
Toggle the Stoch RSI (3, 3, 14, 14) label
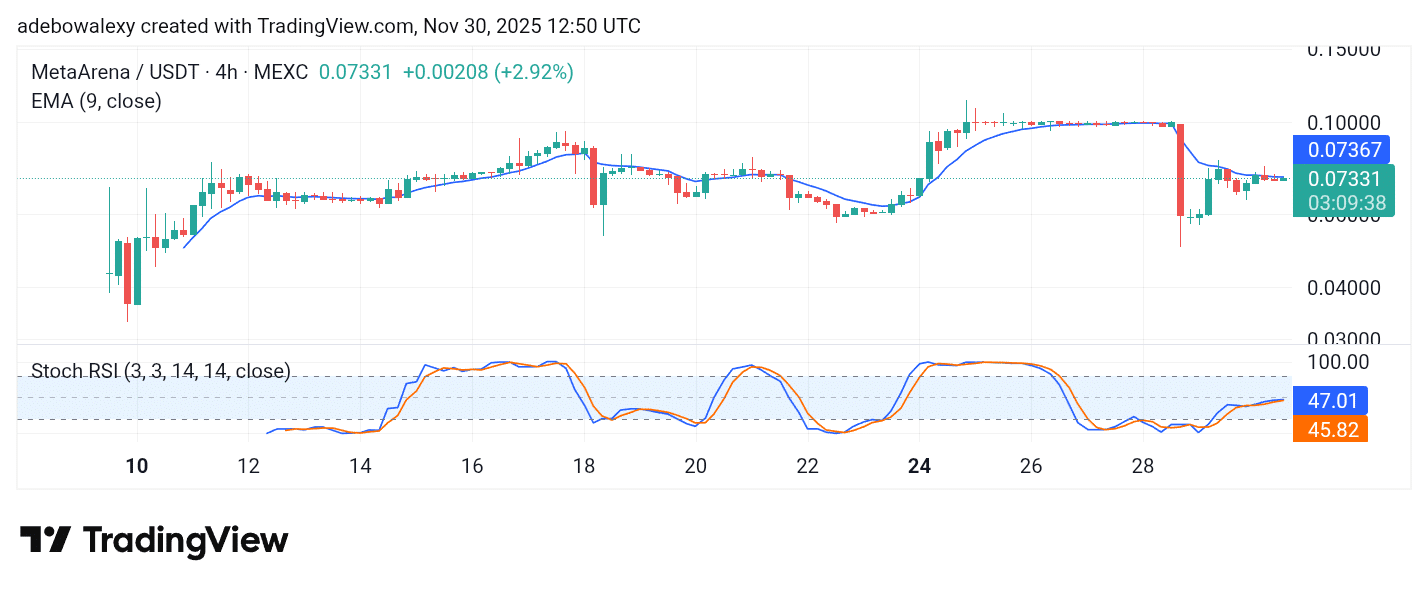tap(160, 371)
